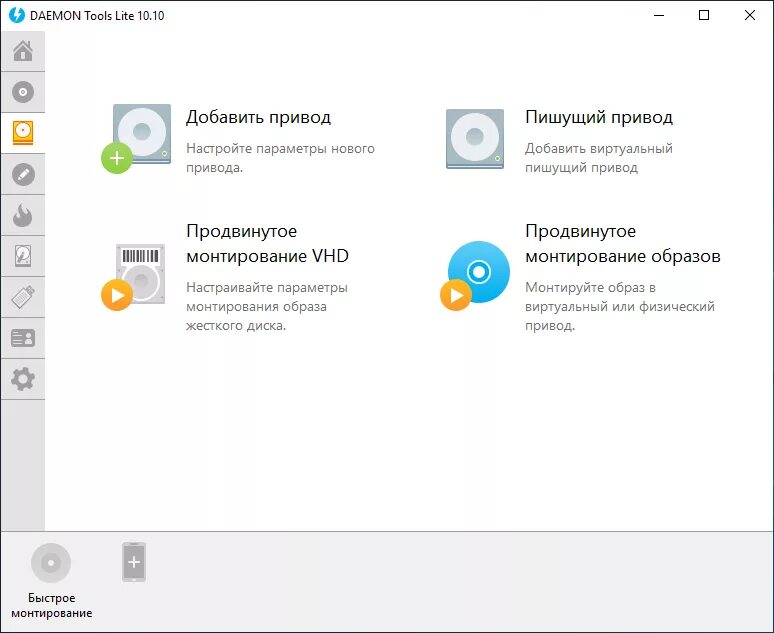The height and width of the screenshot is (633, 774).
Task: Open the USB stick sidebar icon
Action: [23, 297]
